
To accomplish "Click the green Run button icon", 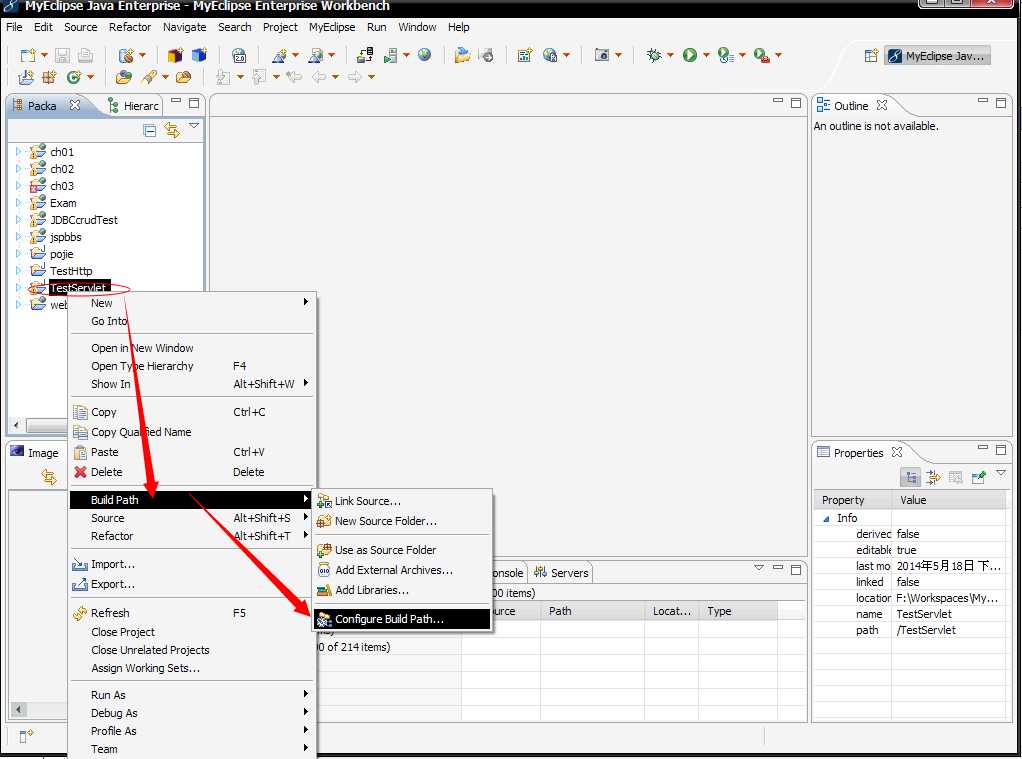I will coord(690,55).
